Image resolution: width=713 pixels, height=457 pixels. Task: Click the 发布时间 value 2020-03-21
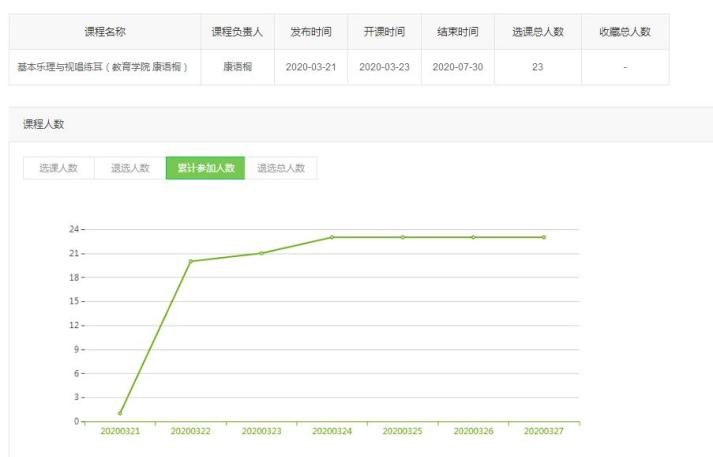[310, 67]
